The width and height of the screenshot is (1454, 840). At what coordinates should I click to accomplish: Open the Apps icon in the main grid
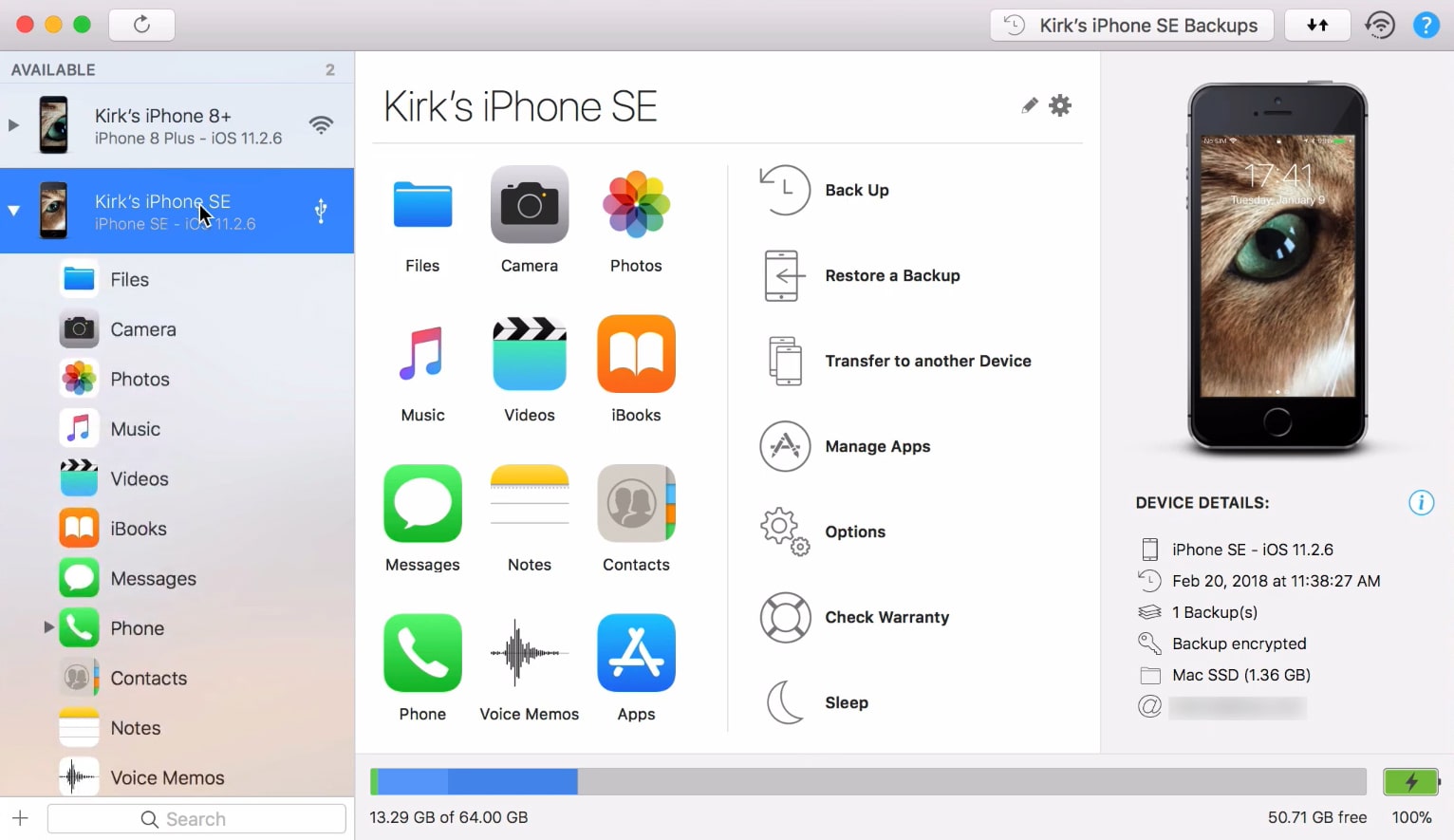[x=636, y=653]
